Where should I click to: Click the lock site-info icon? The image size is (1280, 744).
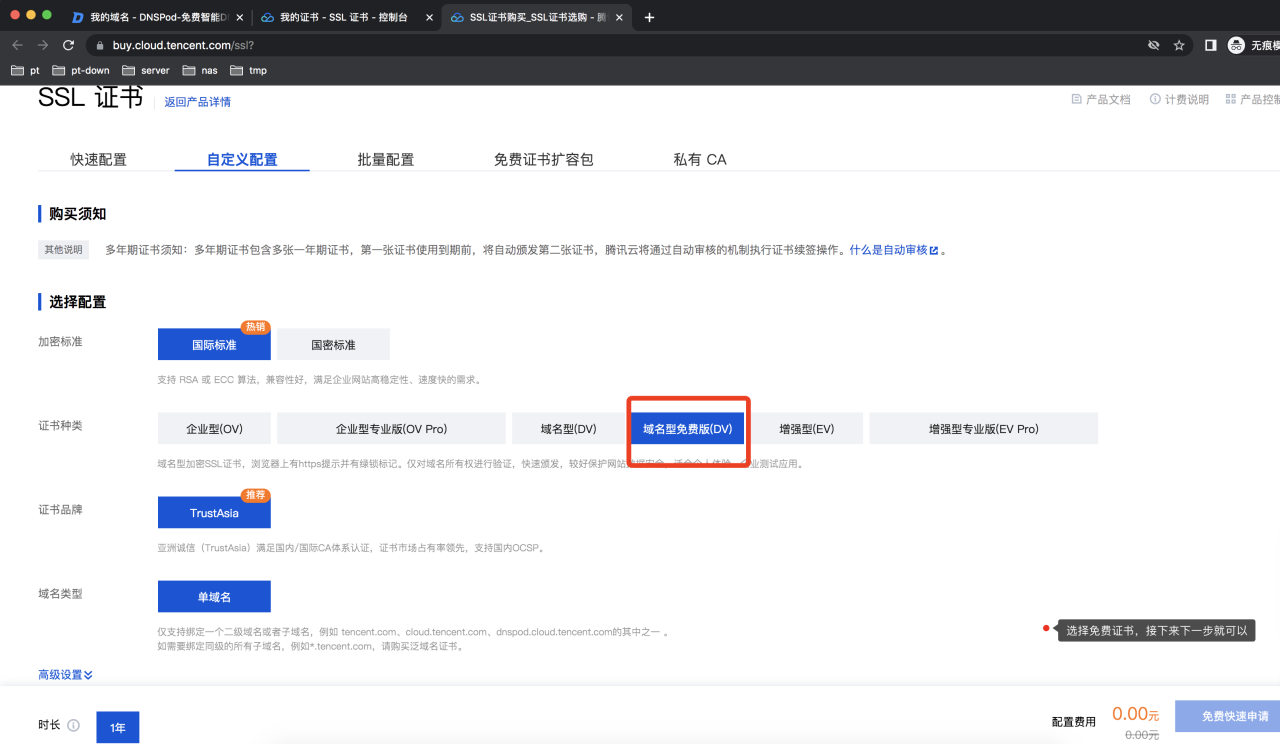(x=99, y=45)
